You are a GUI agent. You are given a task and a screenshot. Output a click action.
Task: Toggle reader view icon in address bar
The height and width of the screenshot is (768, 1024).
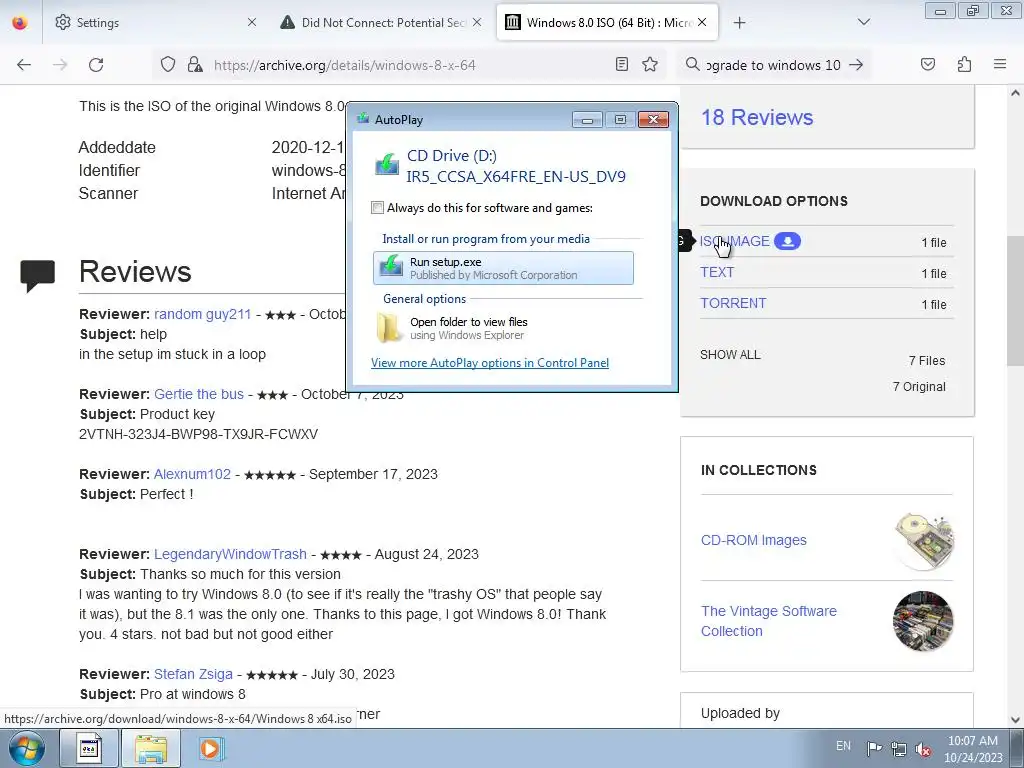(622, 64)
